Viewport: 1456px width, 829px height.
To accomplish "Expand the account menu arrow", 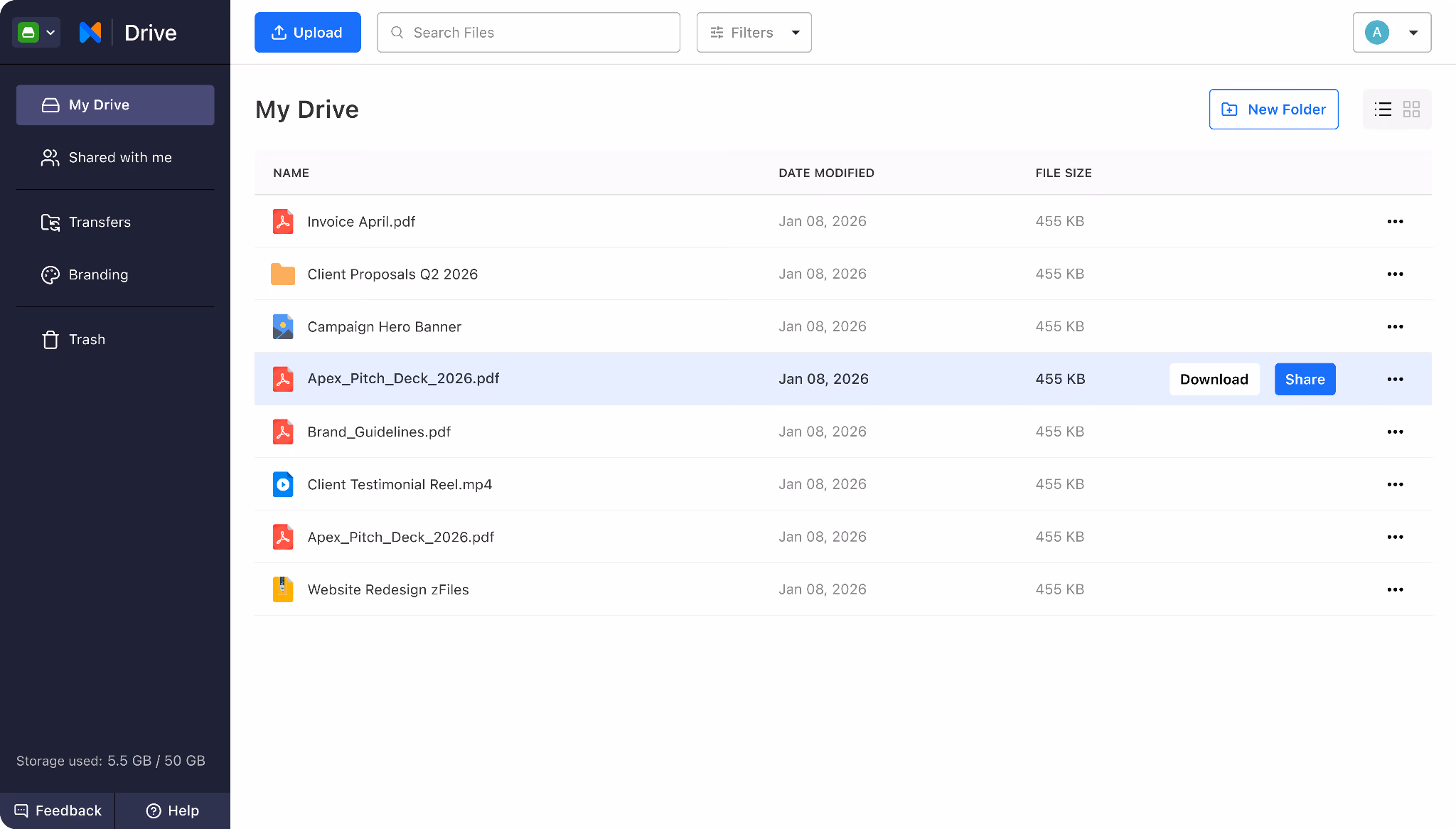I will (1413, 33).
